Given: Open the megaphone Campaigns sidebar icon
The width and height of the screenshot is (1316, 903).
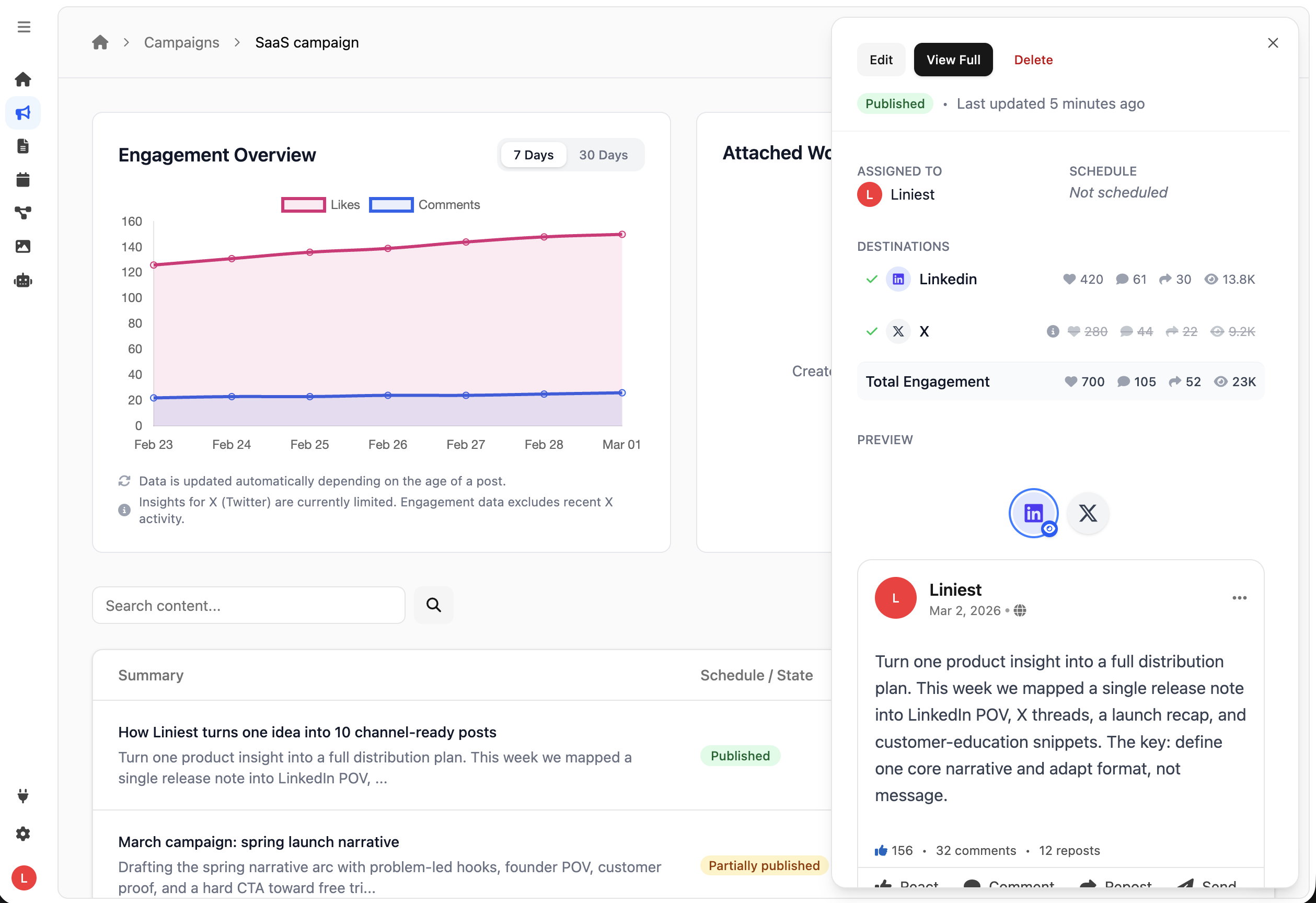Looking at the screenshot, I should click(23, 113).
